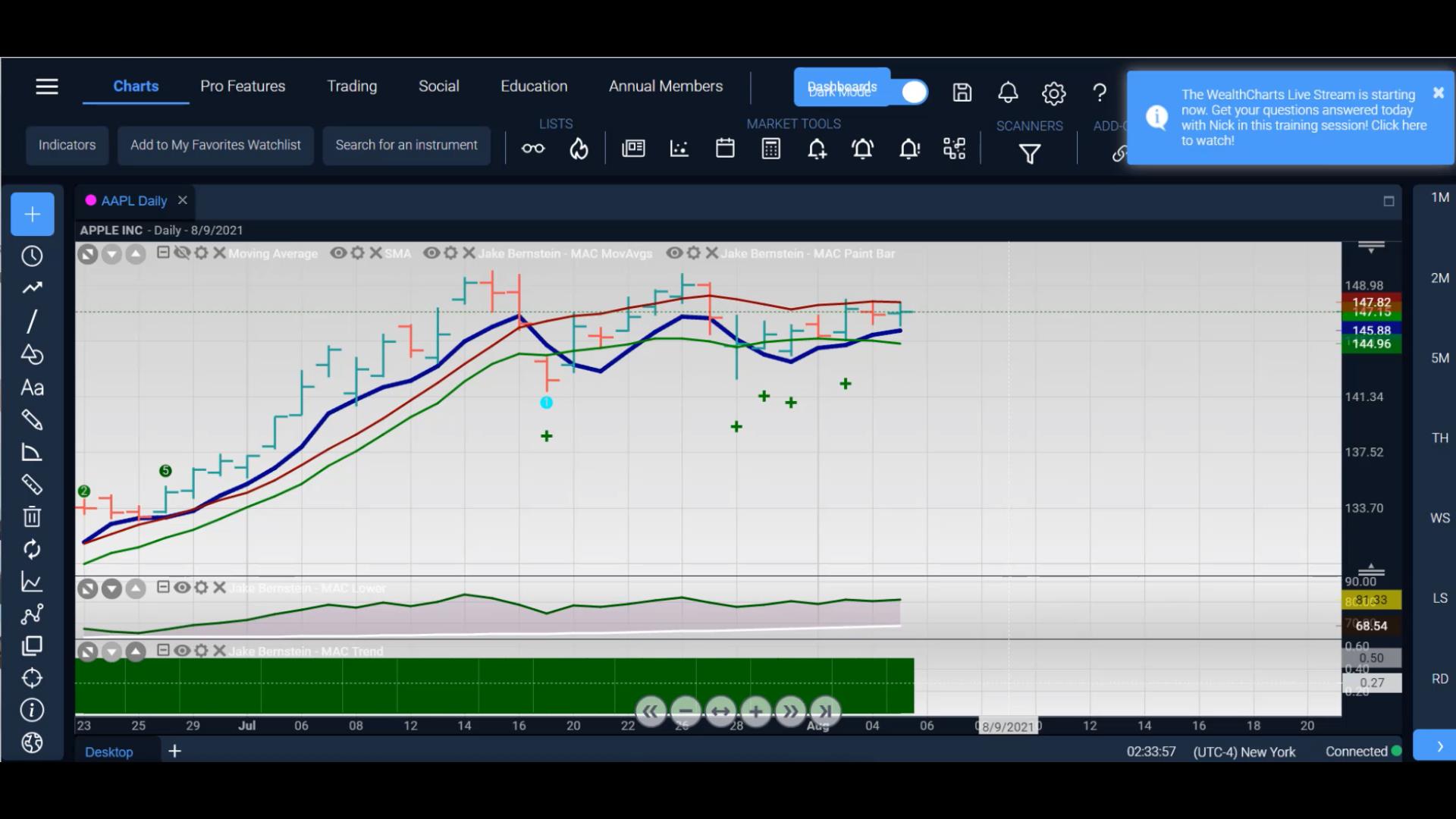Close the Live Stream notification
Viewport: 1456px width, 819px height.
[x=1438, y=93]
